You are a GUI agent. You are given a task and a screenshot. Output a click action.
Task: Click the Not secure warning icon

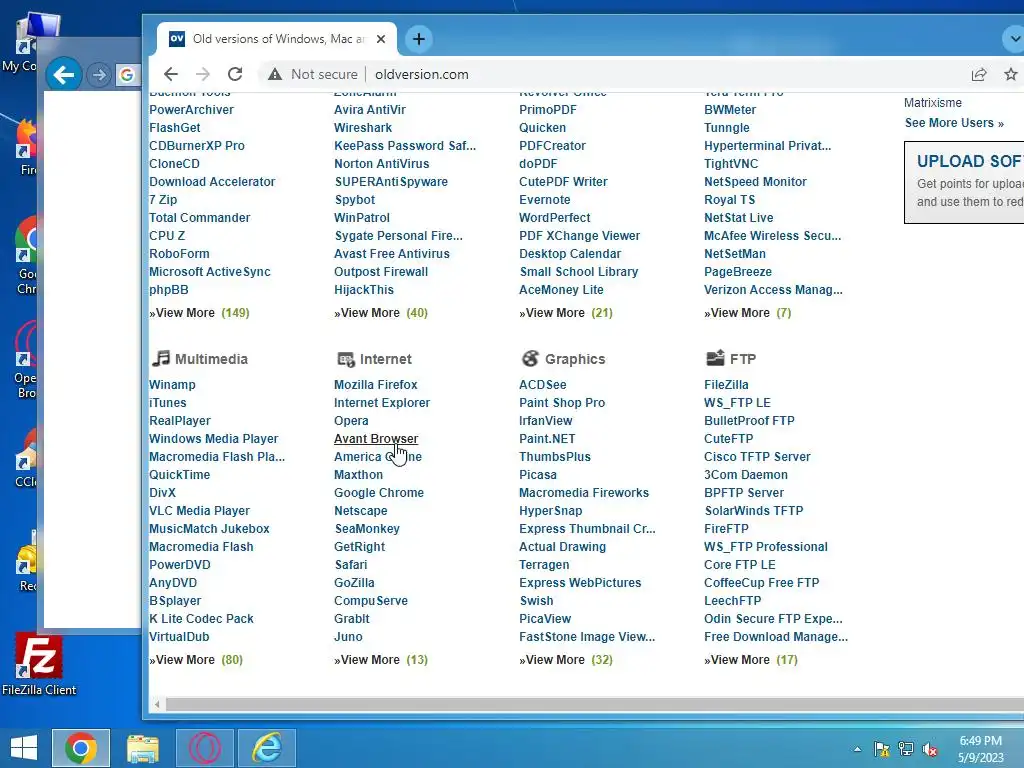point(275,74)
